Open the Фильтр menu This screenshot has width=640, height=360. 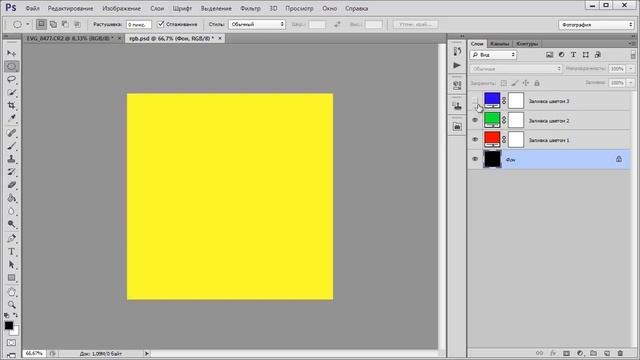(x=250, y=8)
